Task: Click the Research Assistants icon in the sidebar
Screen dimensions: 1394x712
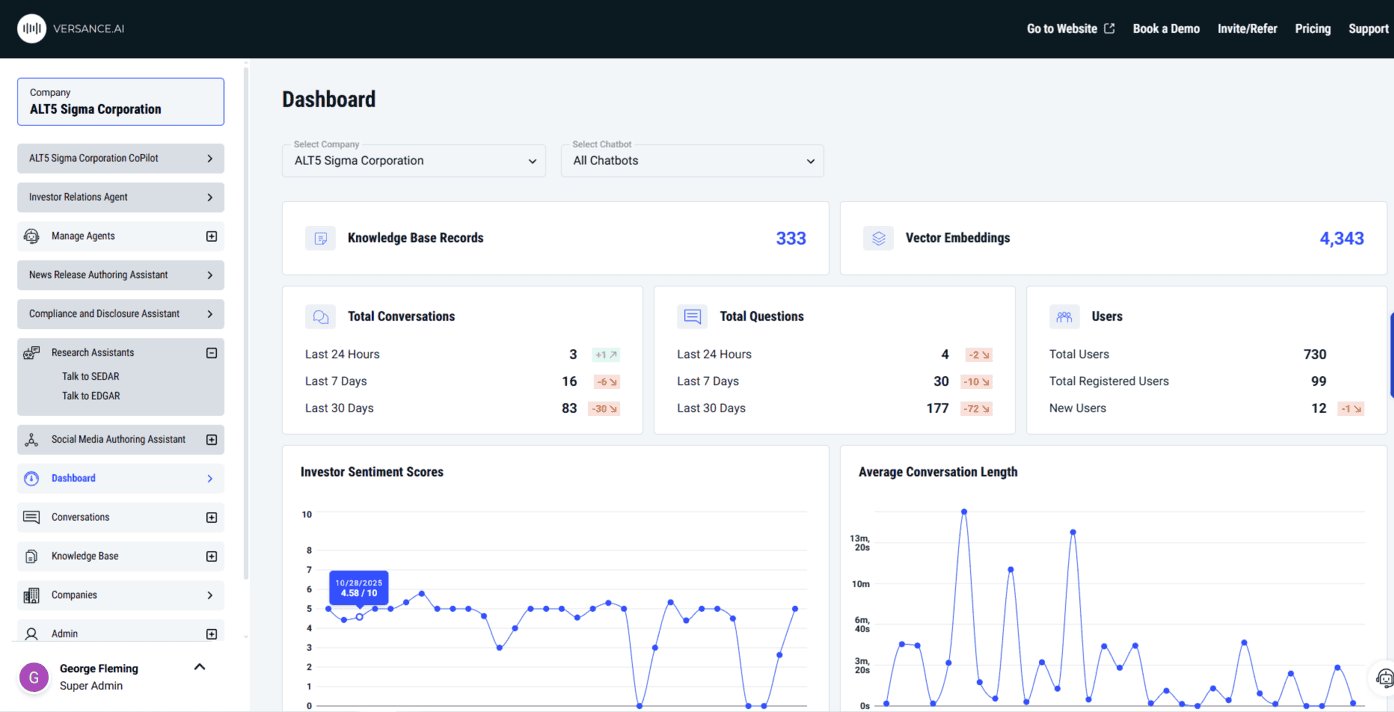Action: pyautogui.click(x=30, y=352)
